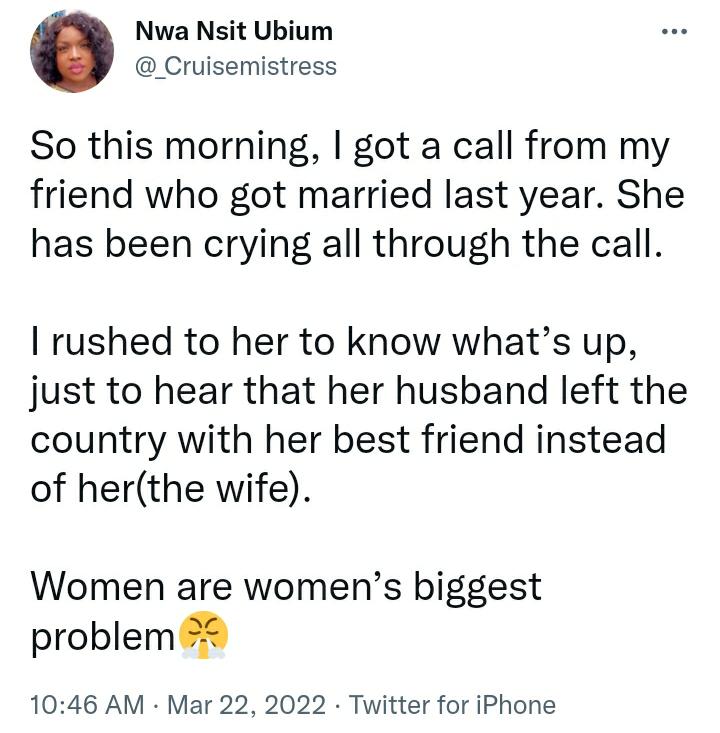
Task: Open Nwa Nsit Ubium's profile picture
Action: pyautogui.click(x=72, y=51)
